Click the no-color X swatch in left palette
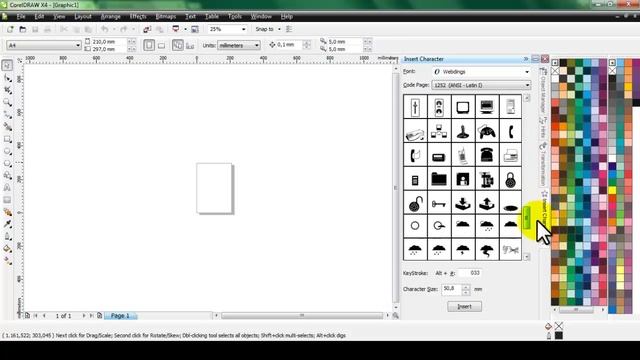The width and height of the screenshot is (640, 360). [x=555, y=71]
